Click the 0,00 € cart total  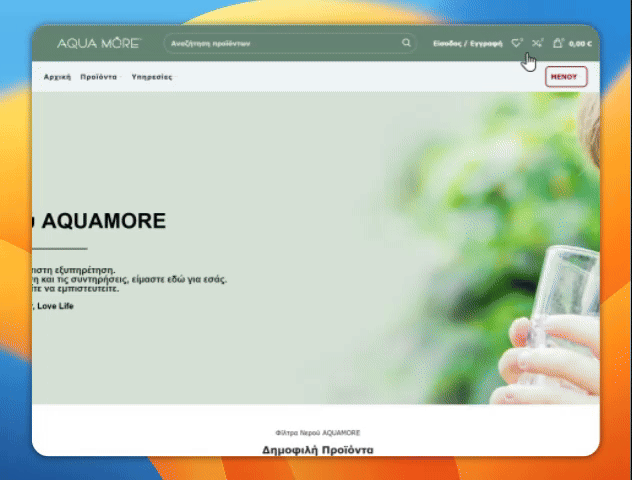(580, 44)
